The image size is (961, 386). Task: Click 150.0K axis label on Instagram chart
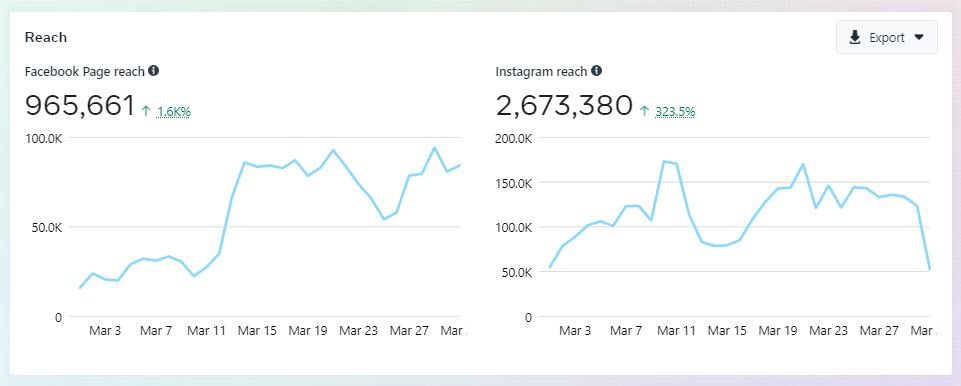tap(514, 183)
